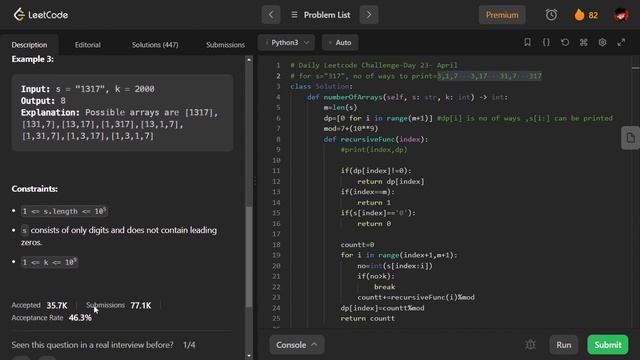Click the 'Output: 8' example line

point(43,101)
